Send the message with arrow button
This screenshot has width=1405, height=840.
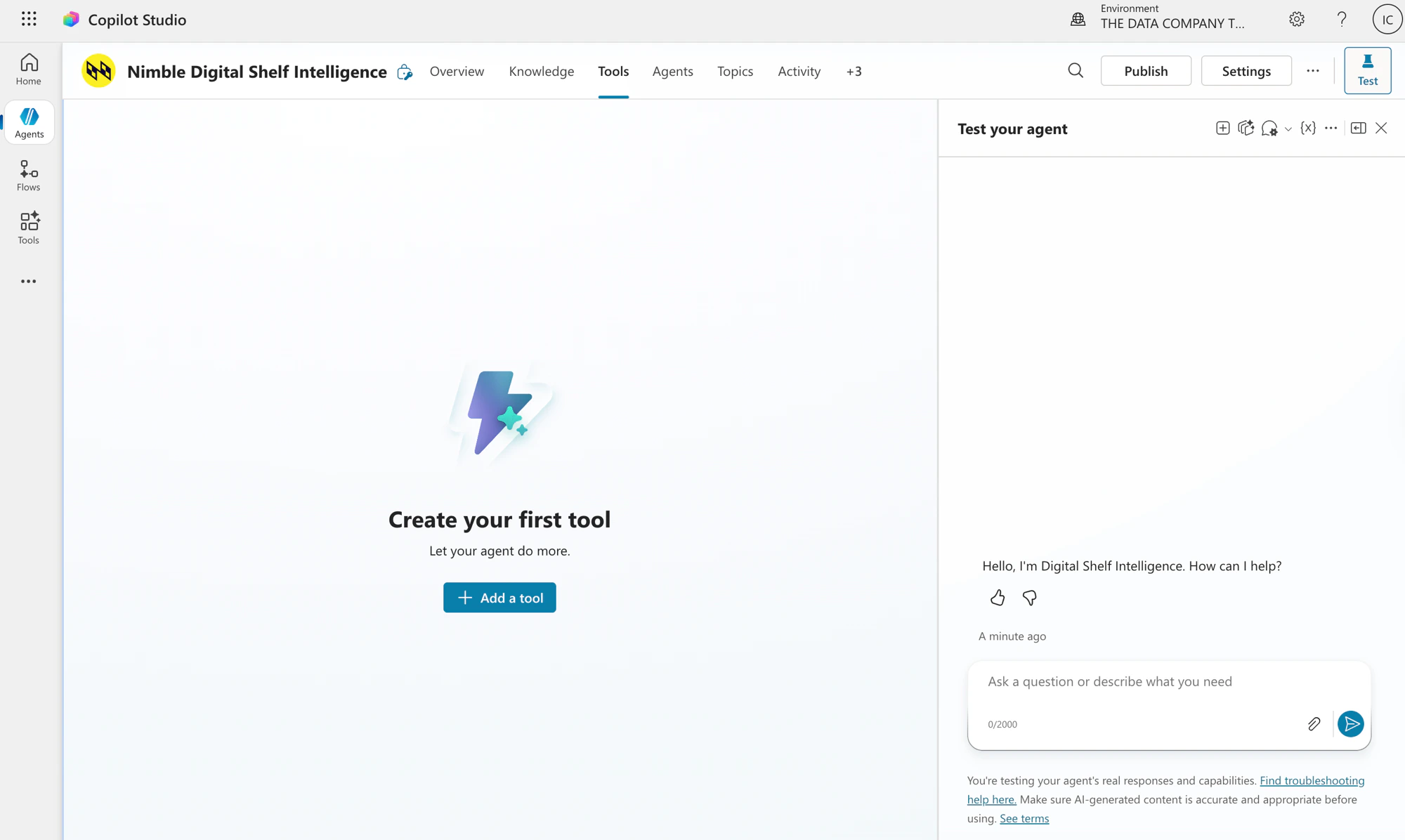tap(1350, 724)
